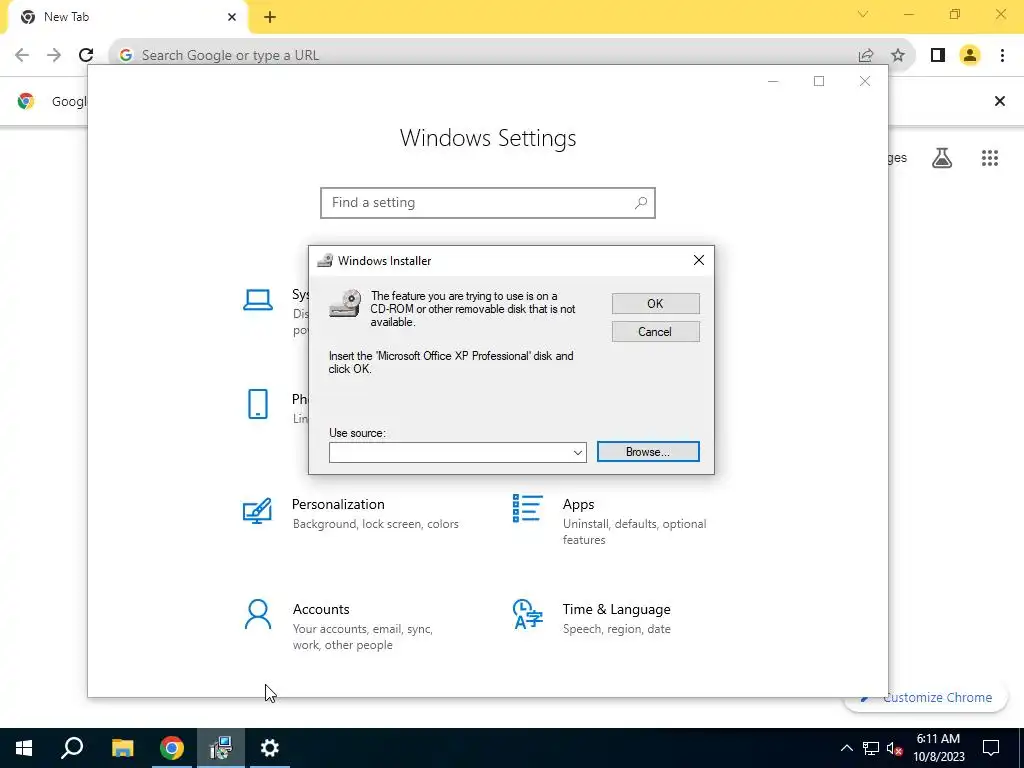Click the network tray icon
This screenshot has height=768, width=1024.
(871, 748)
